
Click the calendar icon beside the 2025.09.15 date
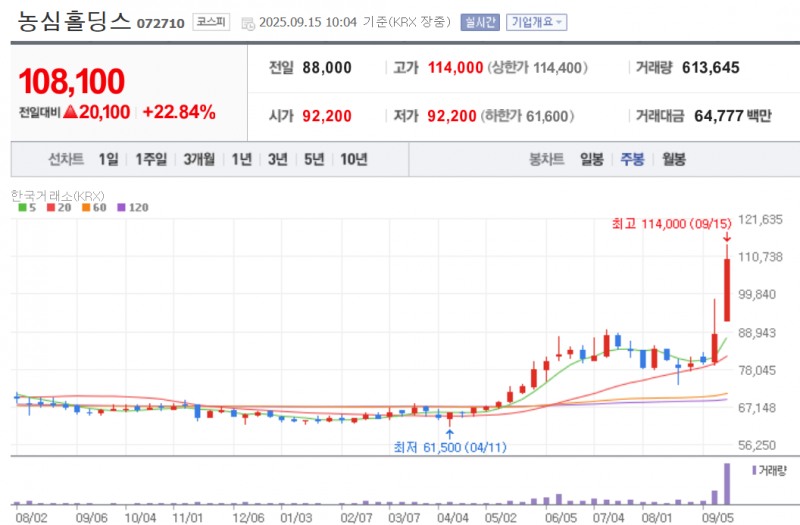[248, 23]
